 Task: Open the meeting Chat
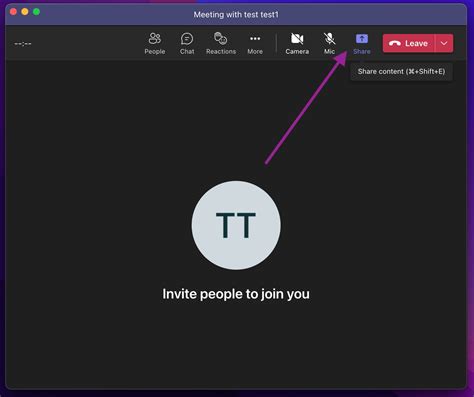coord(187,44)
